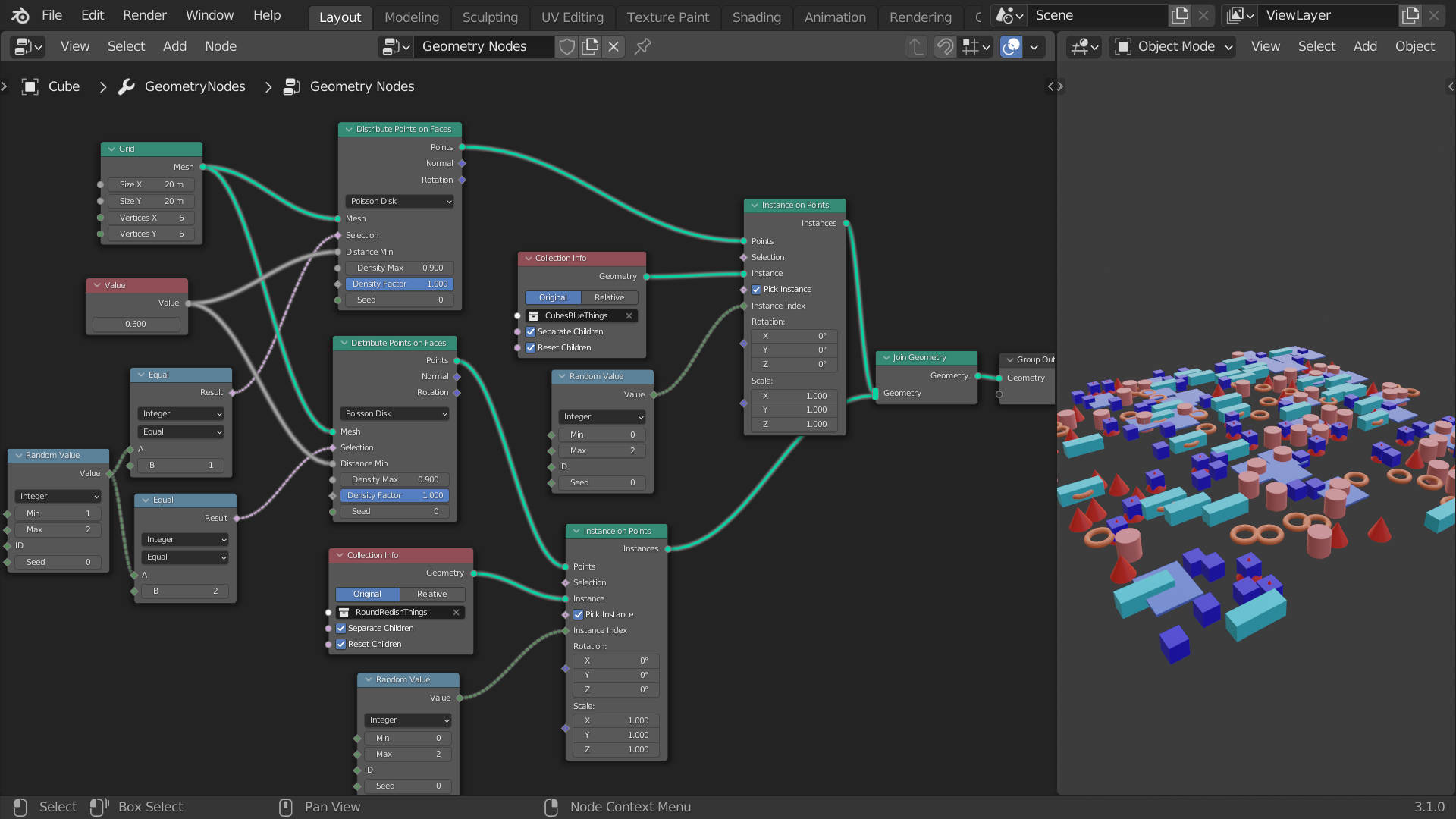Click the Density Factor slider on Distribute Points on Faces
Screen dimensions: 1456x819
click(399, 284)
